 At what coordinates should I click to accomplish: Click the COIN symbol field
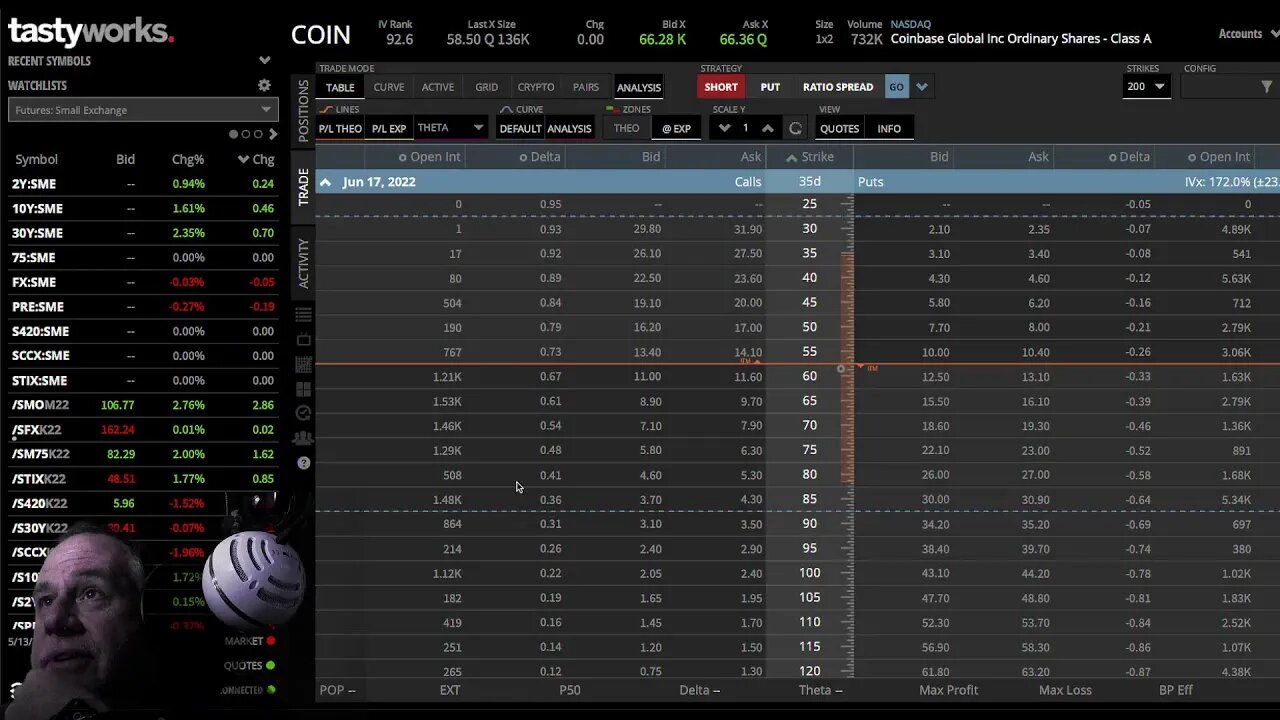pos(321,35)
